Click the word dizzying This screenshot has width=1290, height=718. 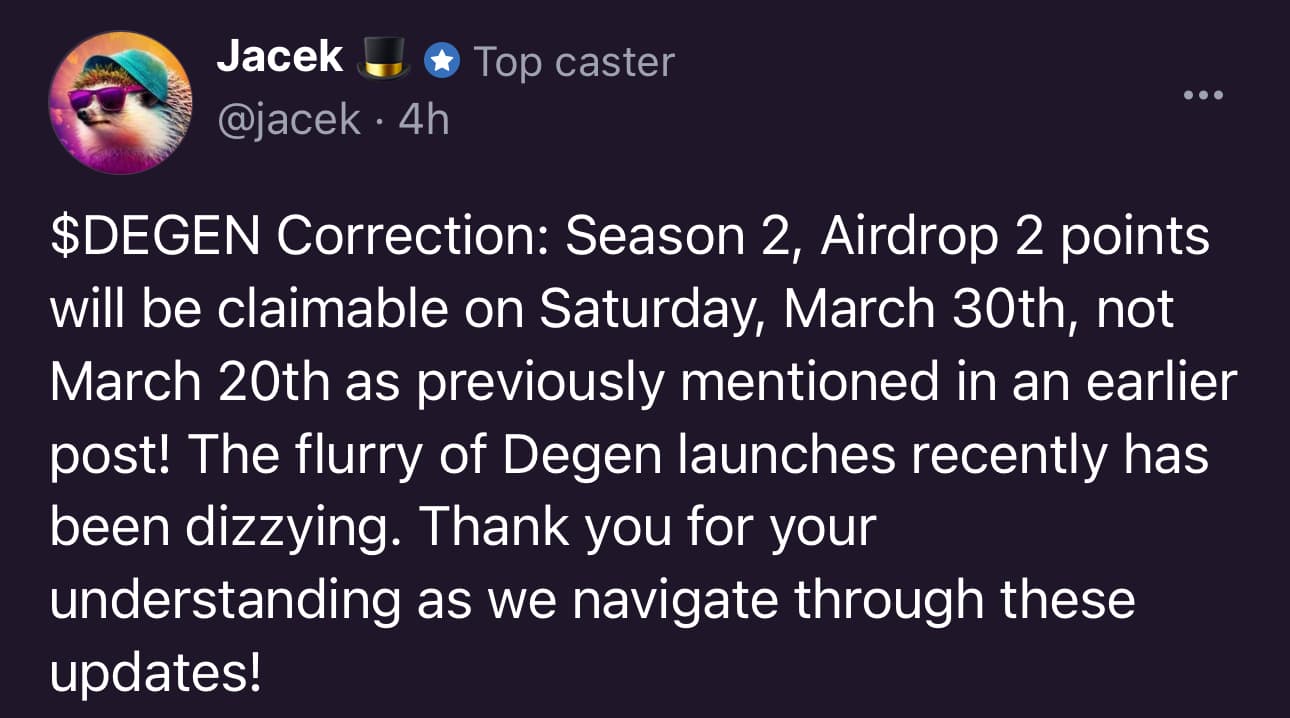(x=281, y=528)
